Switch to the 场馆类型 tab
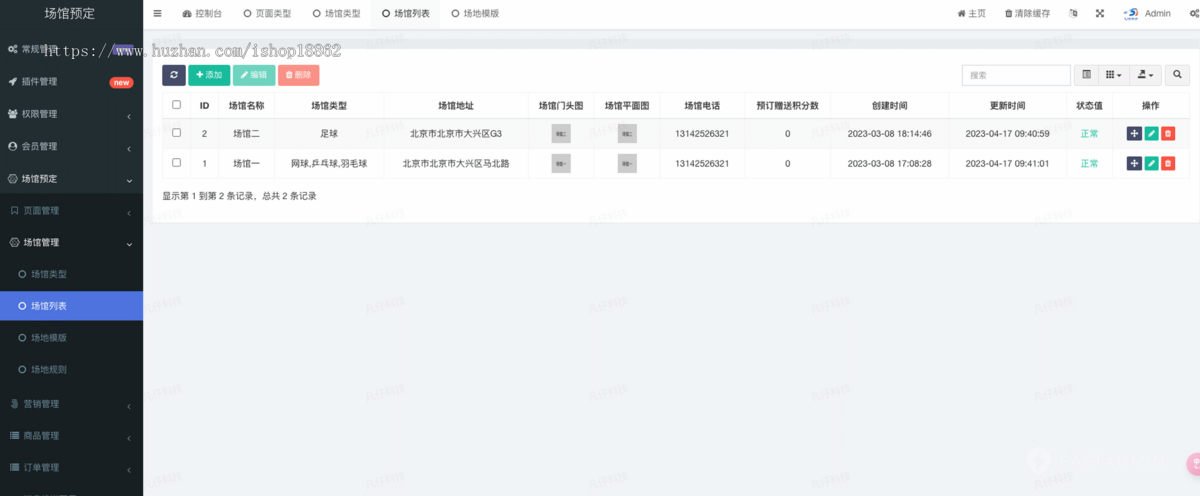This screenshot has height=496, width=1200. [336, 14]
